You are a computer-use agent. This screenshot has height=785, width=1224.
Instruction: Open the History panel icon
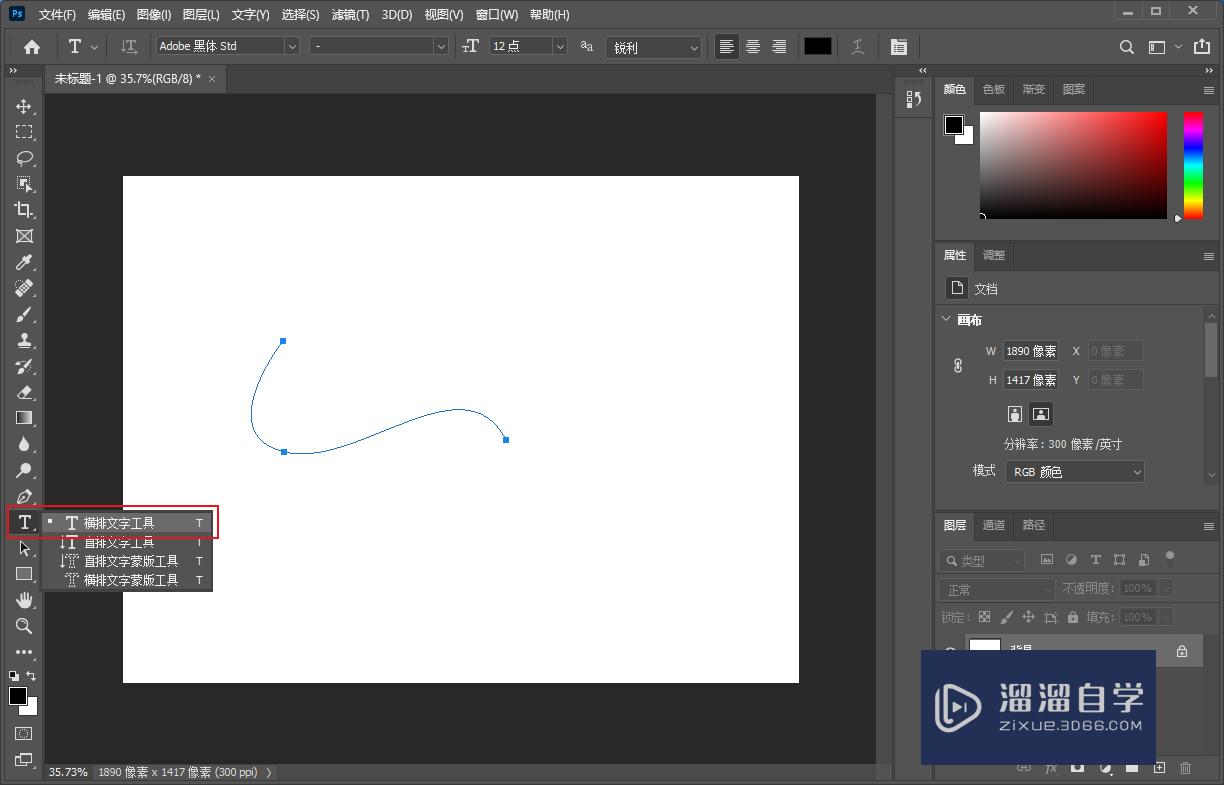[913, 99]
